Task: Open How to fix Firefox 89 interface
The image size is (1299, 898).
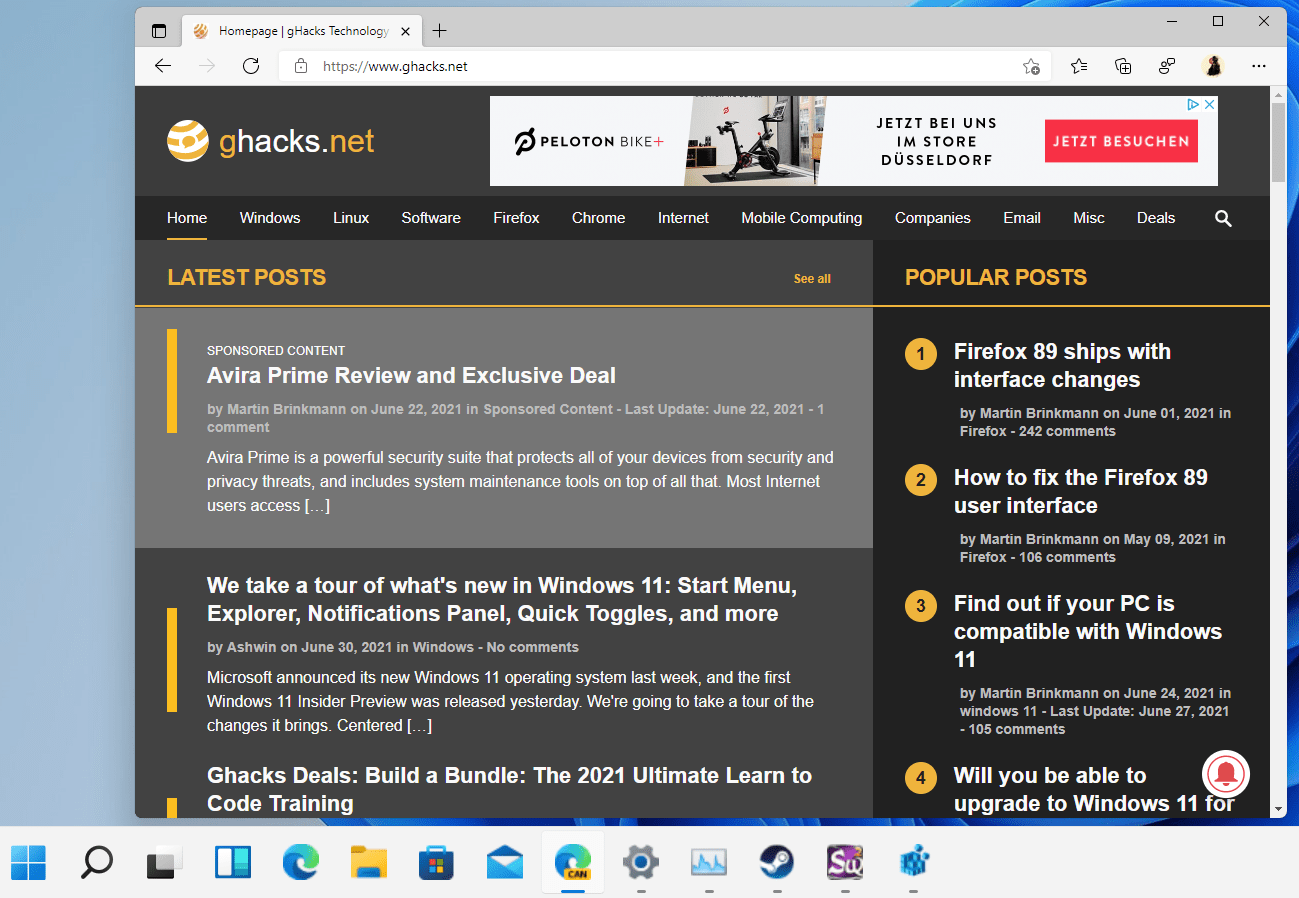Action: 1081,492
